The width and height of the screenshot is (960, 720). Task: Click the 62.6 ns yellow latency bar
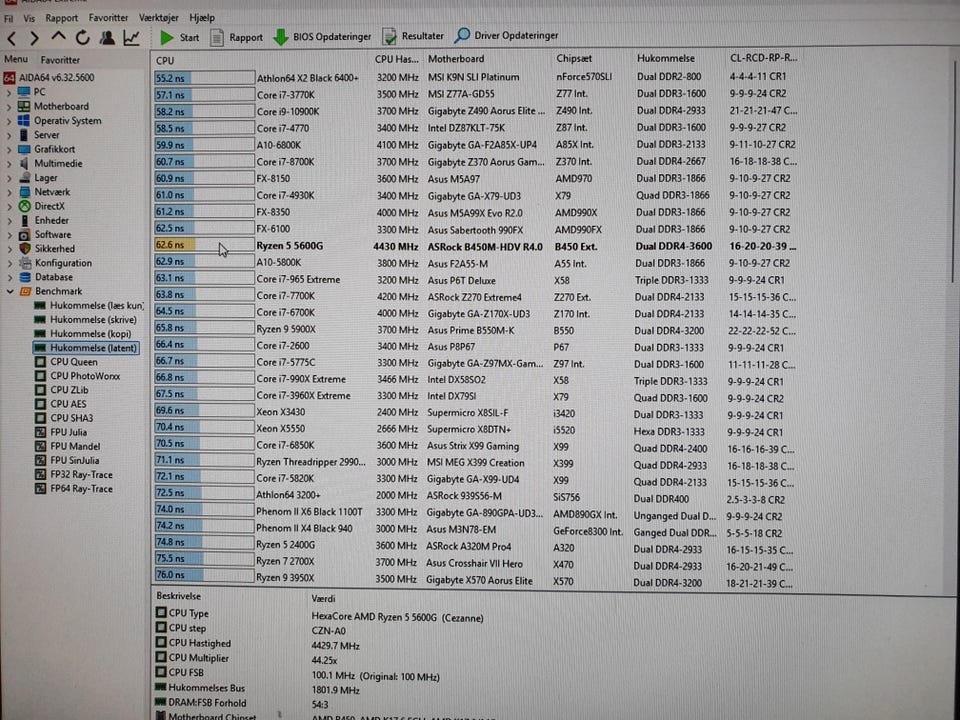[175, 245]
